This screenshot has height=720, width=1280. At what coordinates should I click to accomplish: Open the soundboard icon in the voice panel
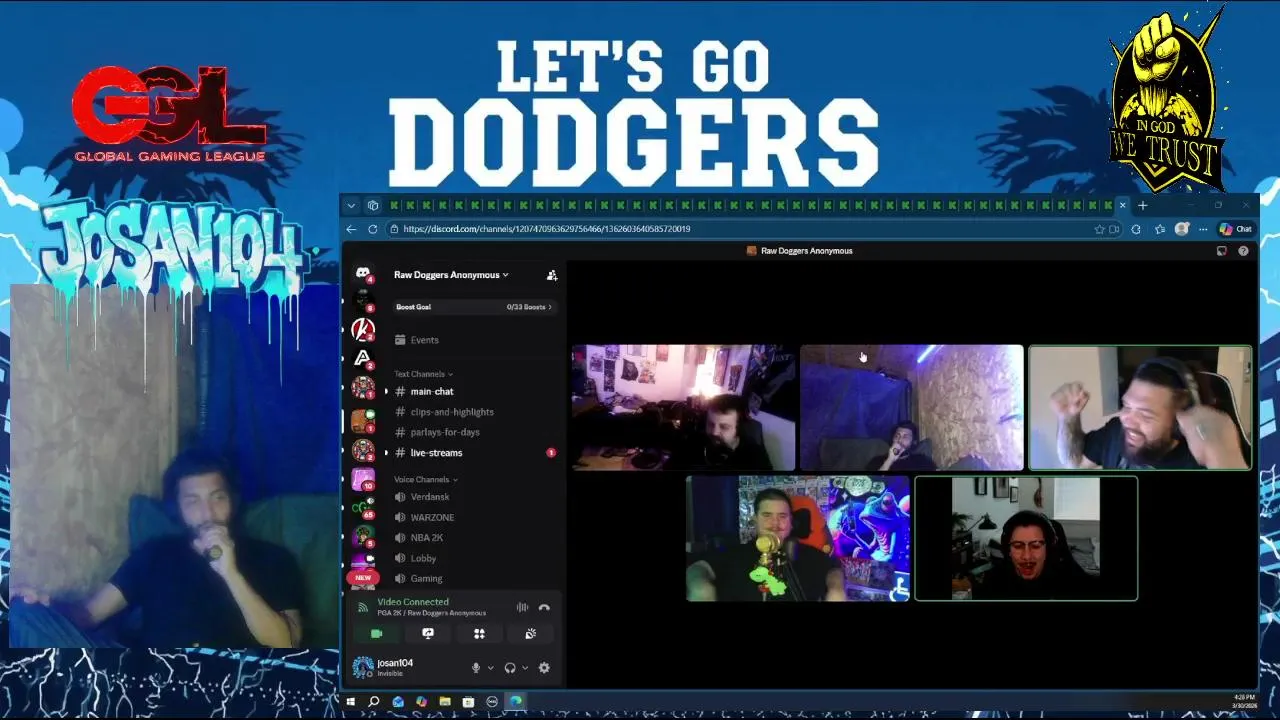(530, 633)
